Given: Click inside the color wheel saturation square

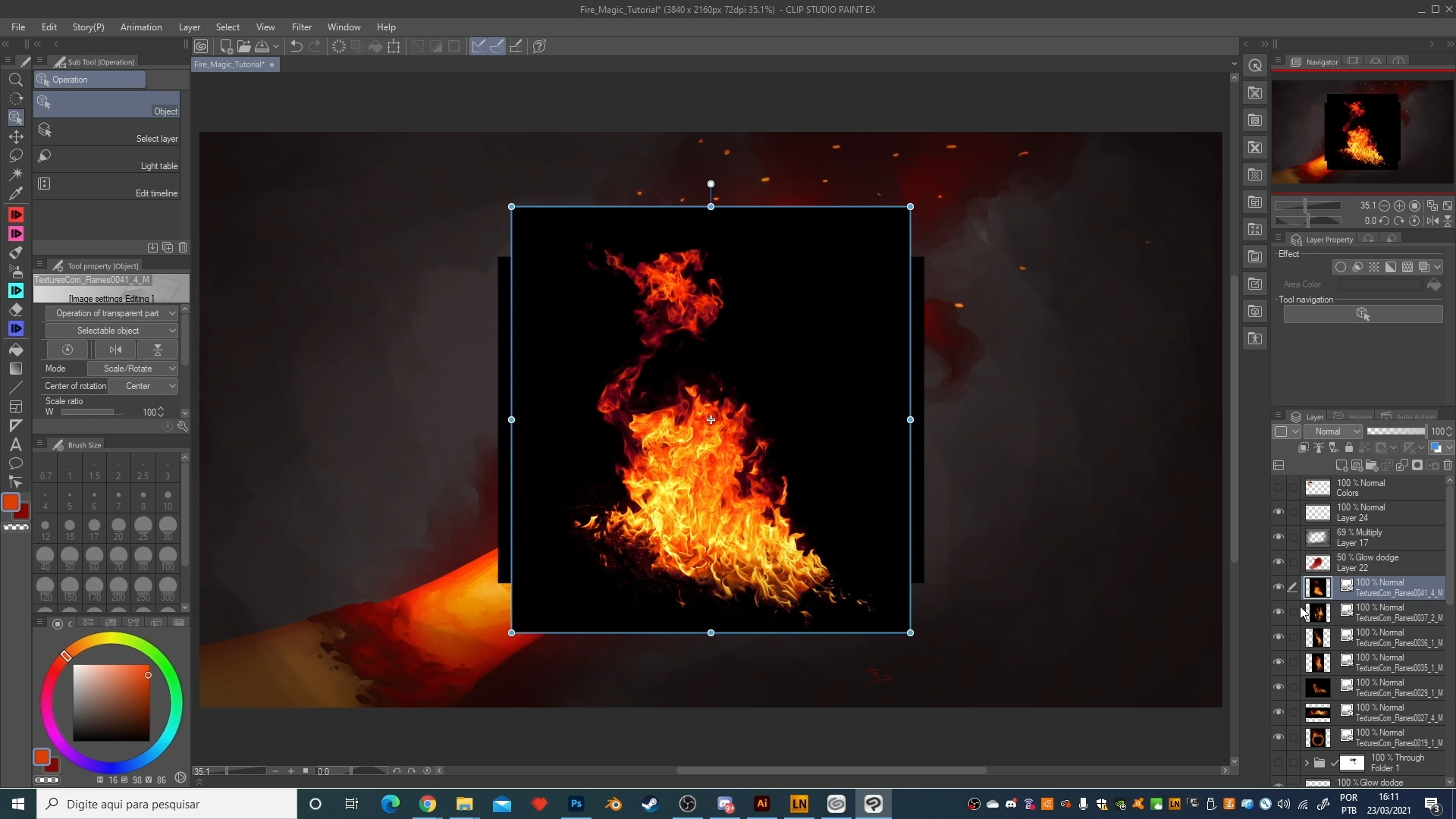Looking at the screenshot, I should [111, 703].
